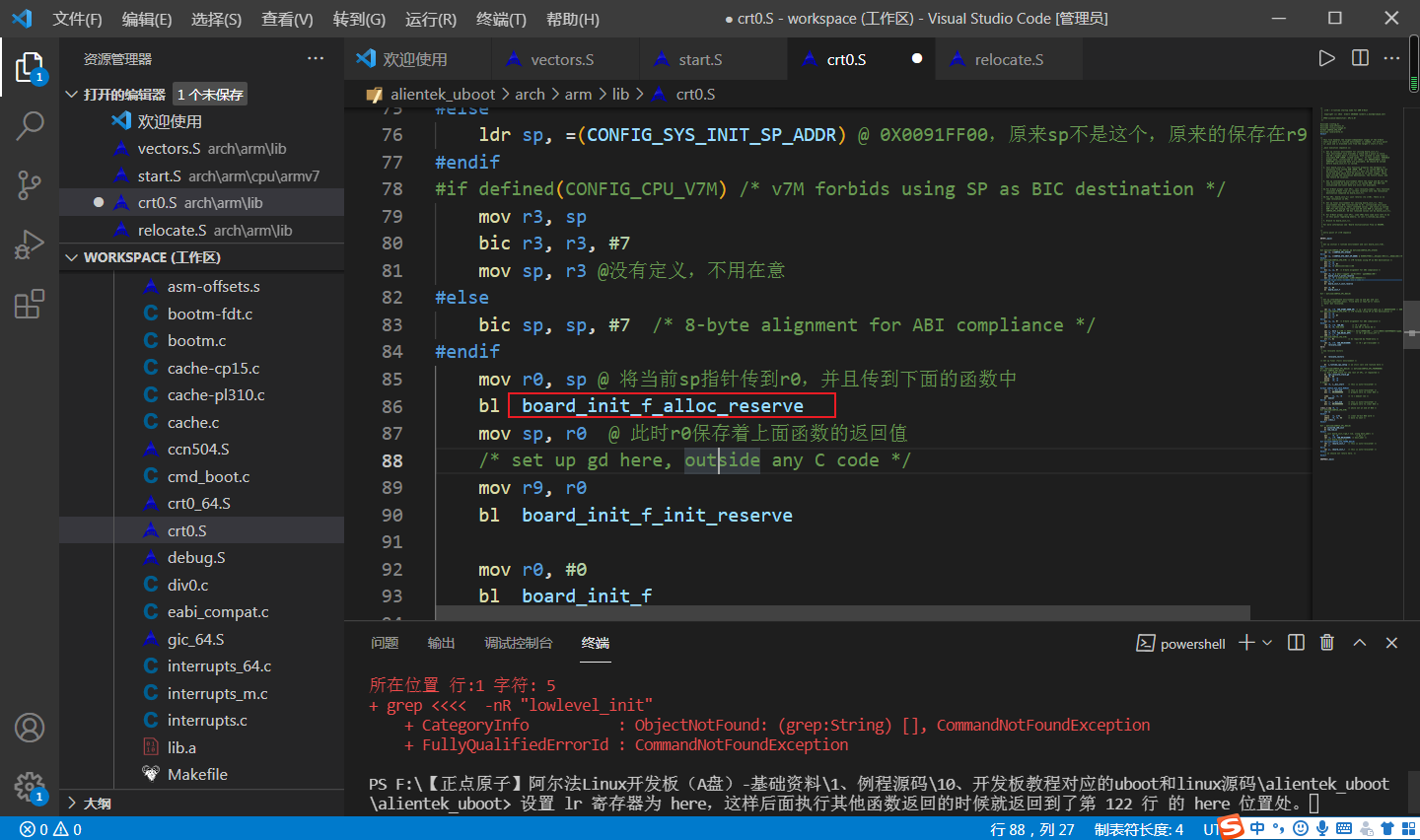Open Source Control view icon
1420x840 pixels.
[30, 184]
